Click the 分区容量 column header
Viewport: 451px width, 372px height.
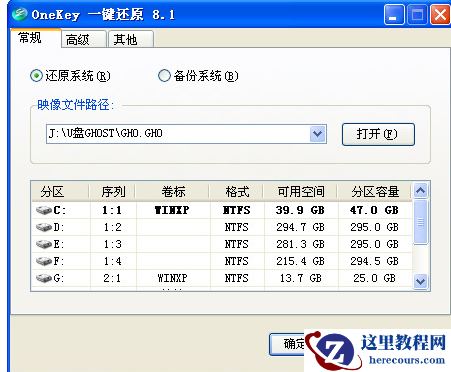(375, 192)
